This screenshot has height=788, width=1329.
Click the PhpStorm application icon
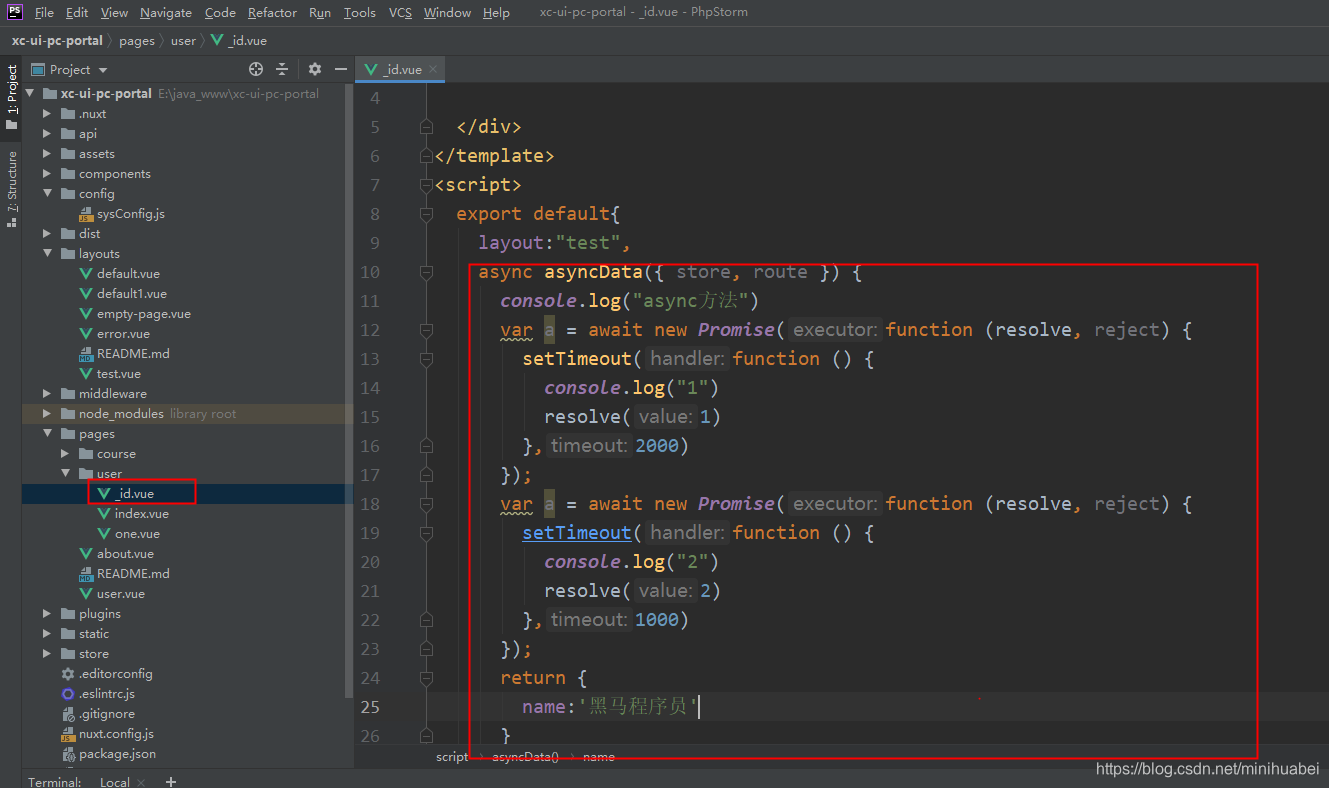[x=14, y=12]
